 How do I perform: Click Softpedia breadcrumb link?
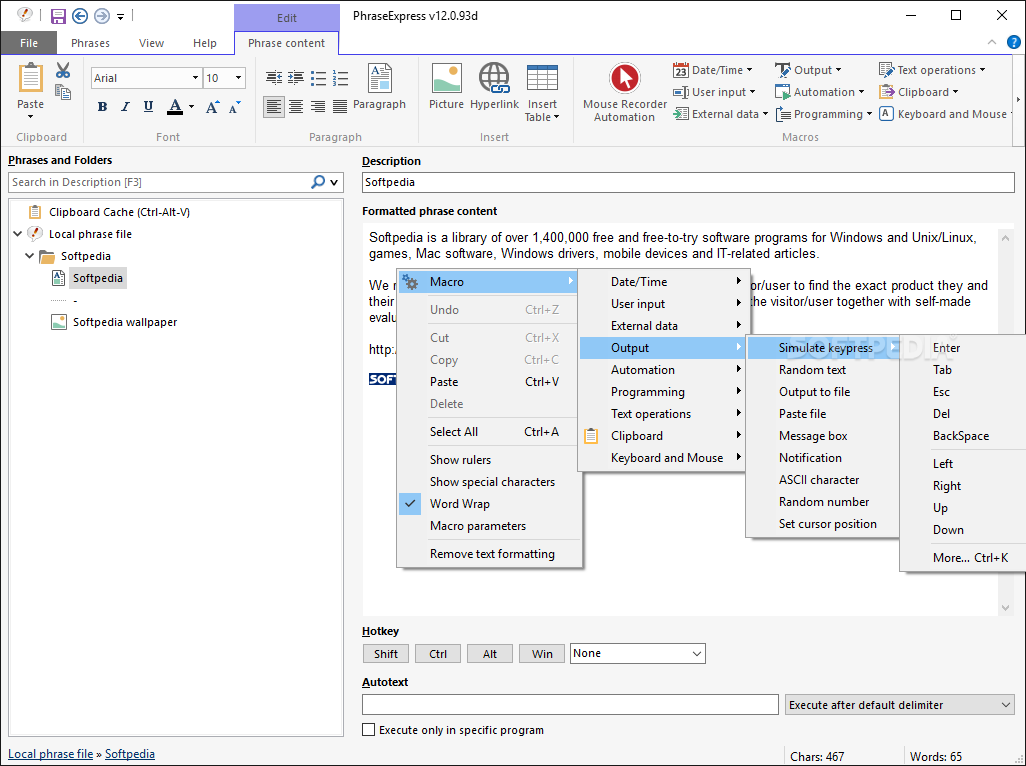130,754
